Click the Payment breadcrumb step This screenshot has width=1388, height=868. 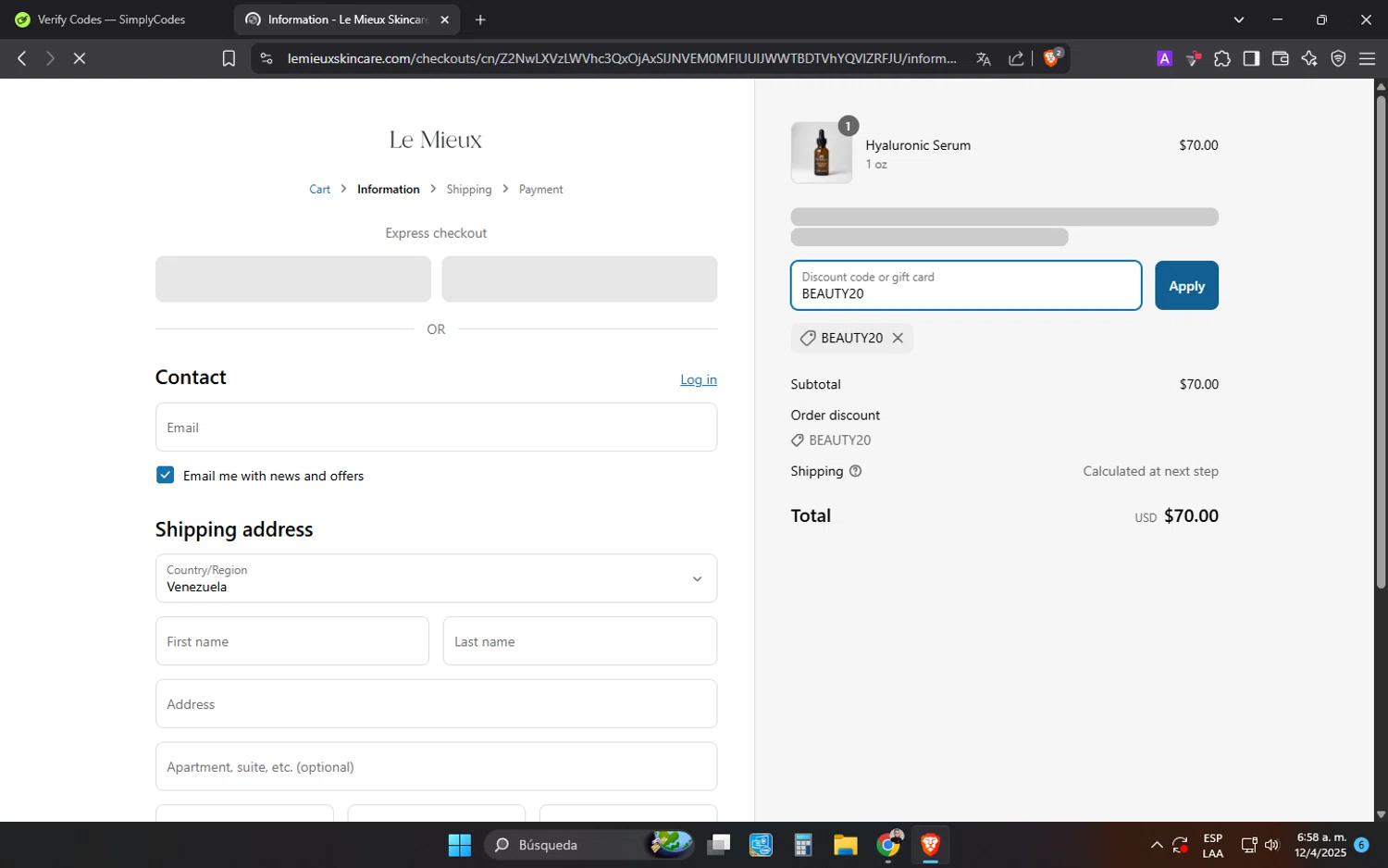pos(540,189)
